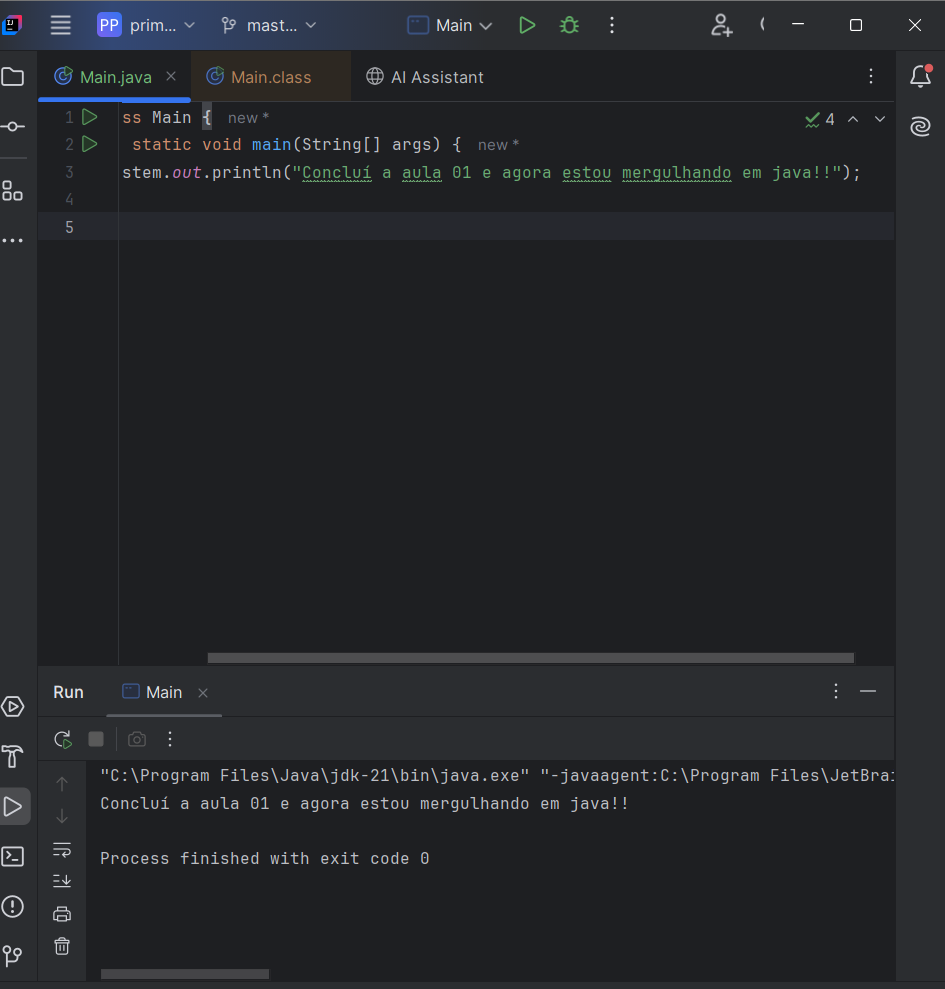Rerun Main in the Run toolbar
Screen dimensions: 945x989
tap(63, 739)
